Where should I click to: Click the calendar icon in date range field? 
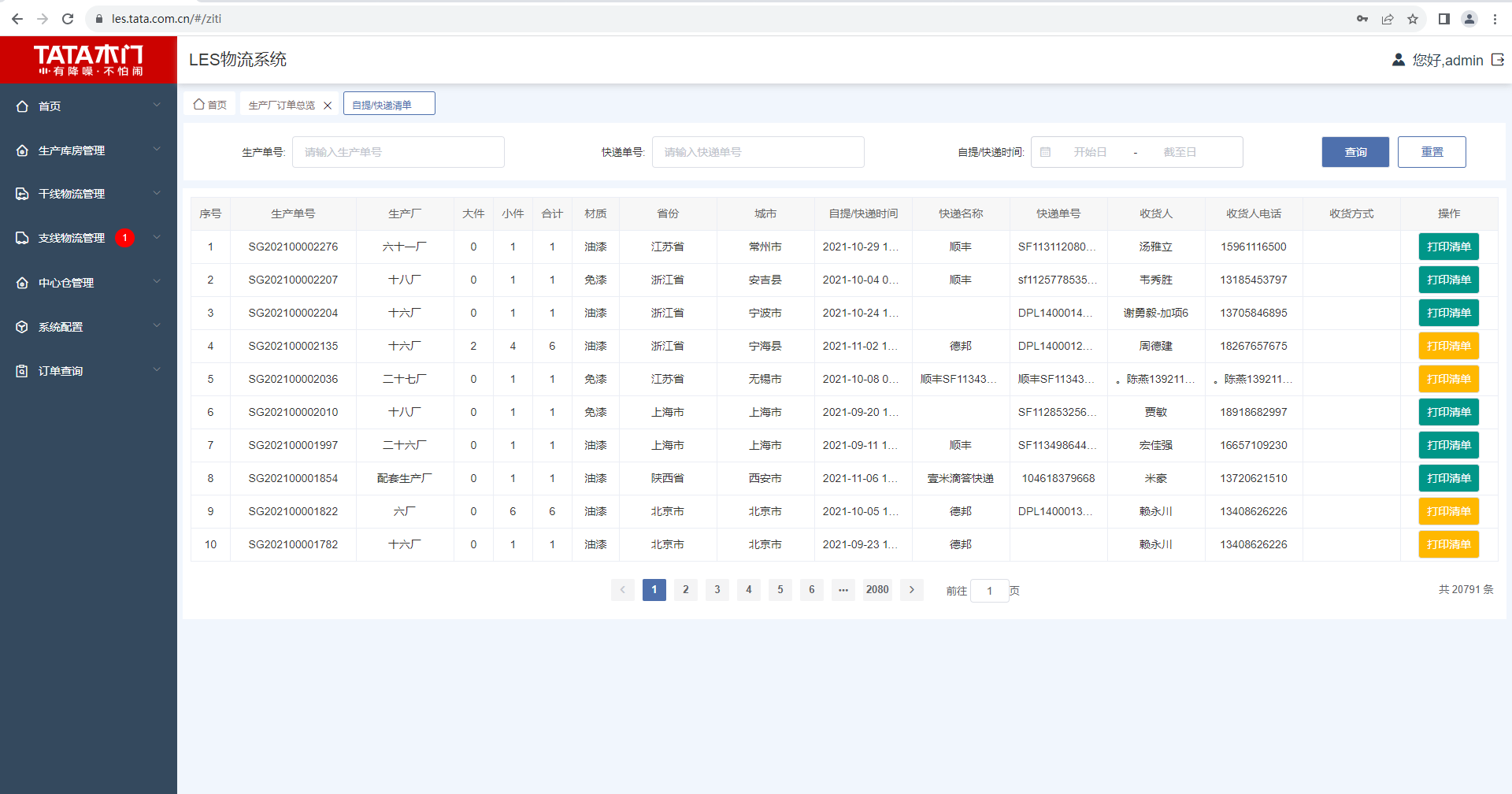click(1045, 152)
